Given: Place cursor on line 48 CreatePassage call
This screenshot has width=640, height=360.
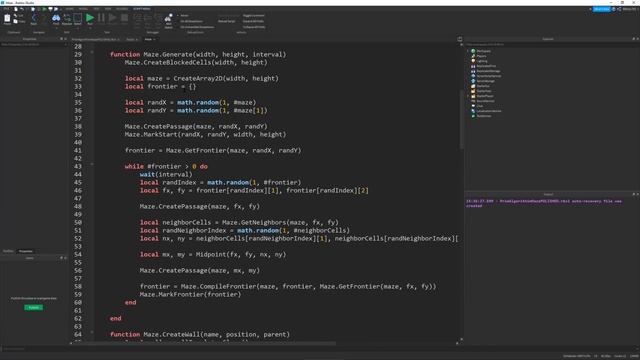Looking at the screenshot, I should coord(200,207).
